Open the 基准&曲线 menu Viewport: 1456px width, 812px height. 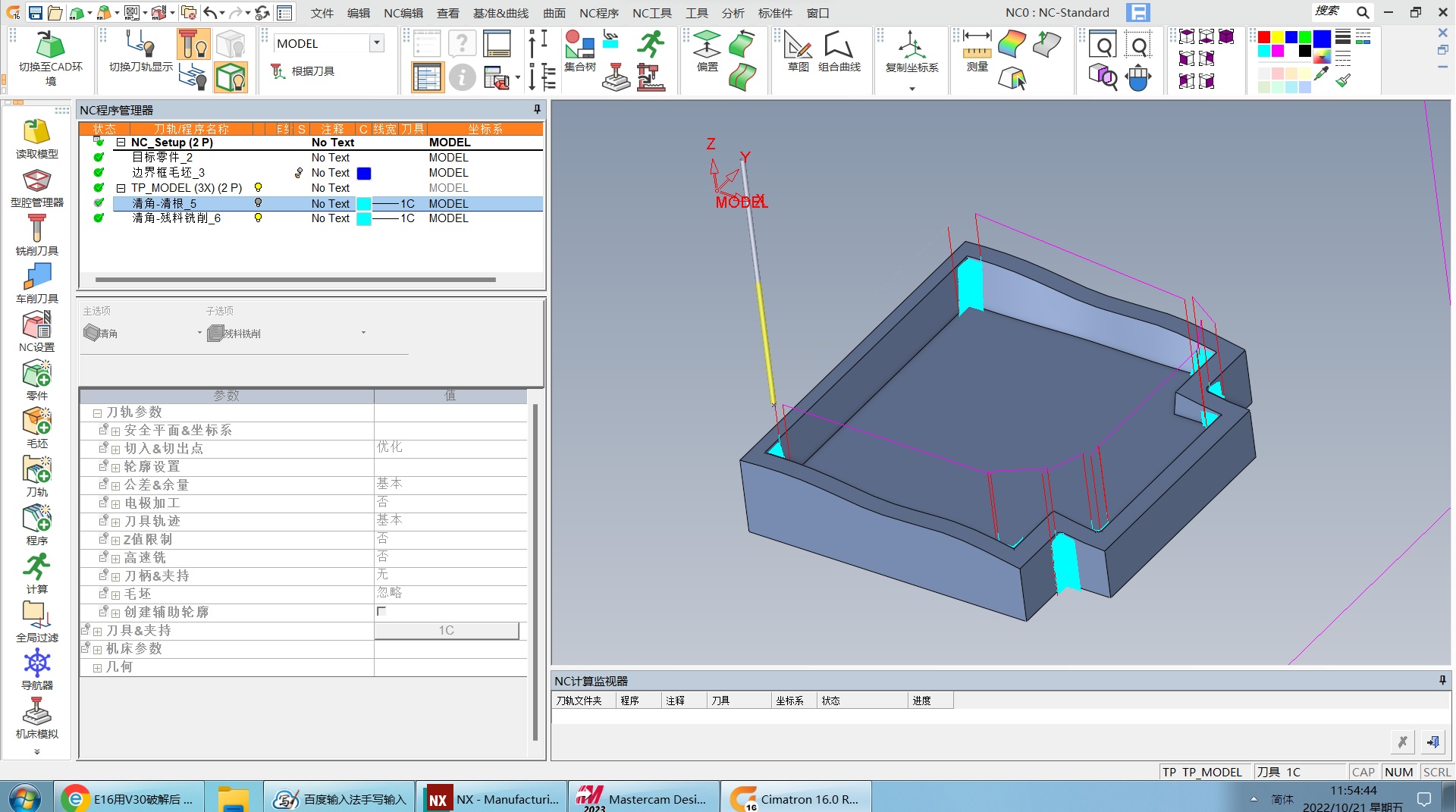[500, 13]
